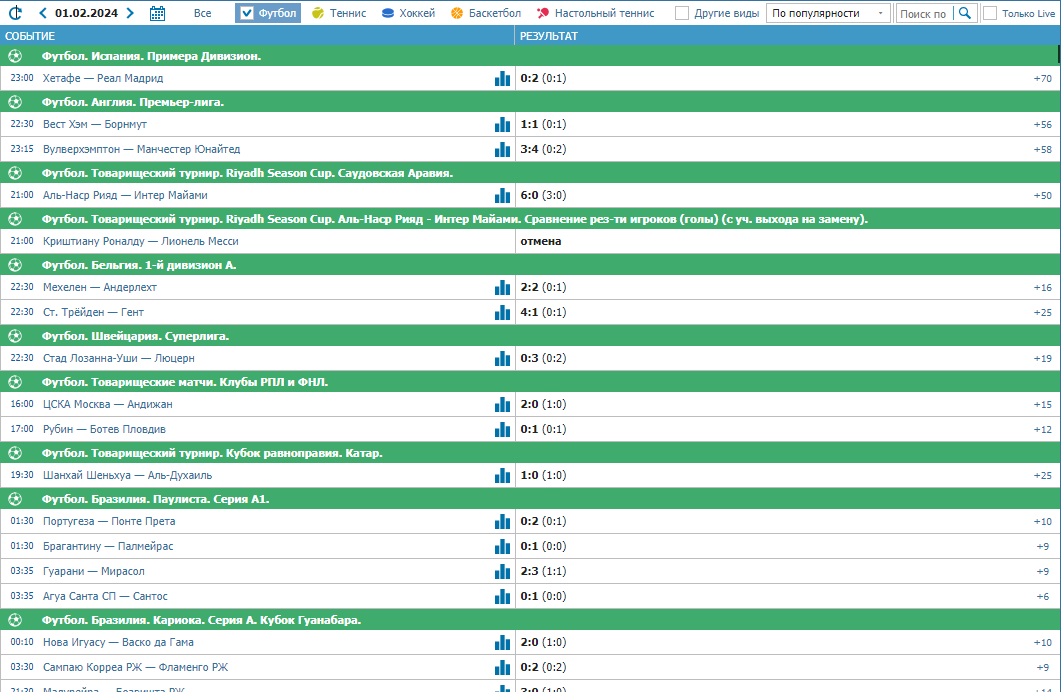
Task: Expand extra results +50 for Аль-Наср Рияд match
Action: [1043, 195]
